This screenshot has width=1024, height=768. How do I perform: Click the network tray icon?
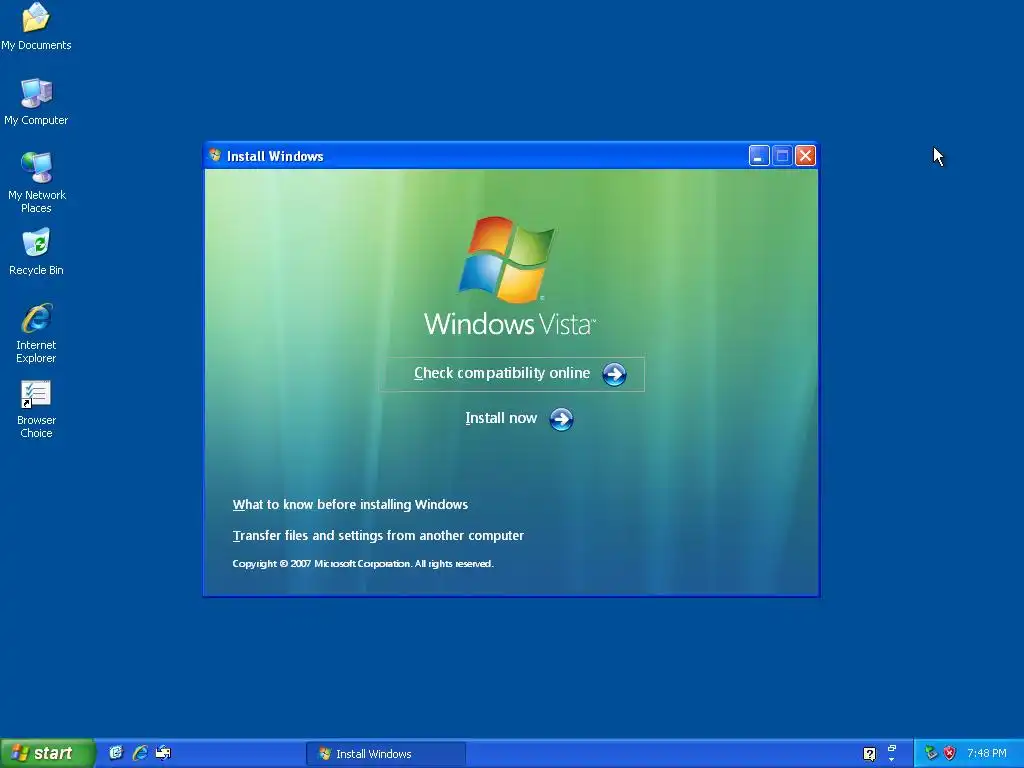[x=931, y=753]
